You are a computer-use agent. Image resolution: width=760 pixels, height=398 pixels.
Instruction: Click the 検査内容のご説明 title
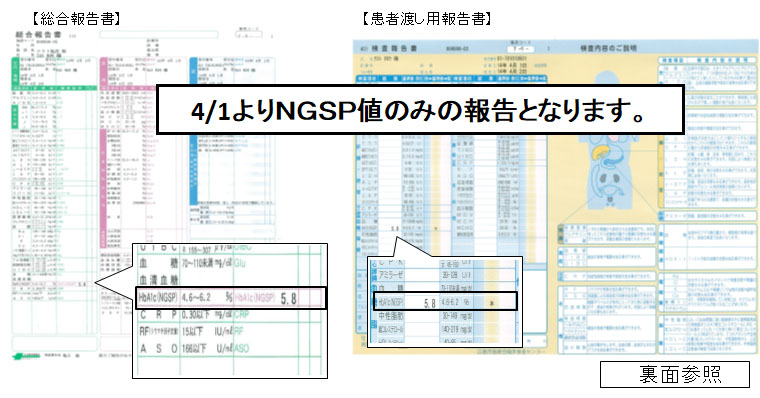608,48
